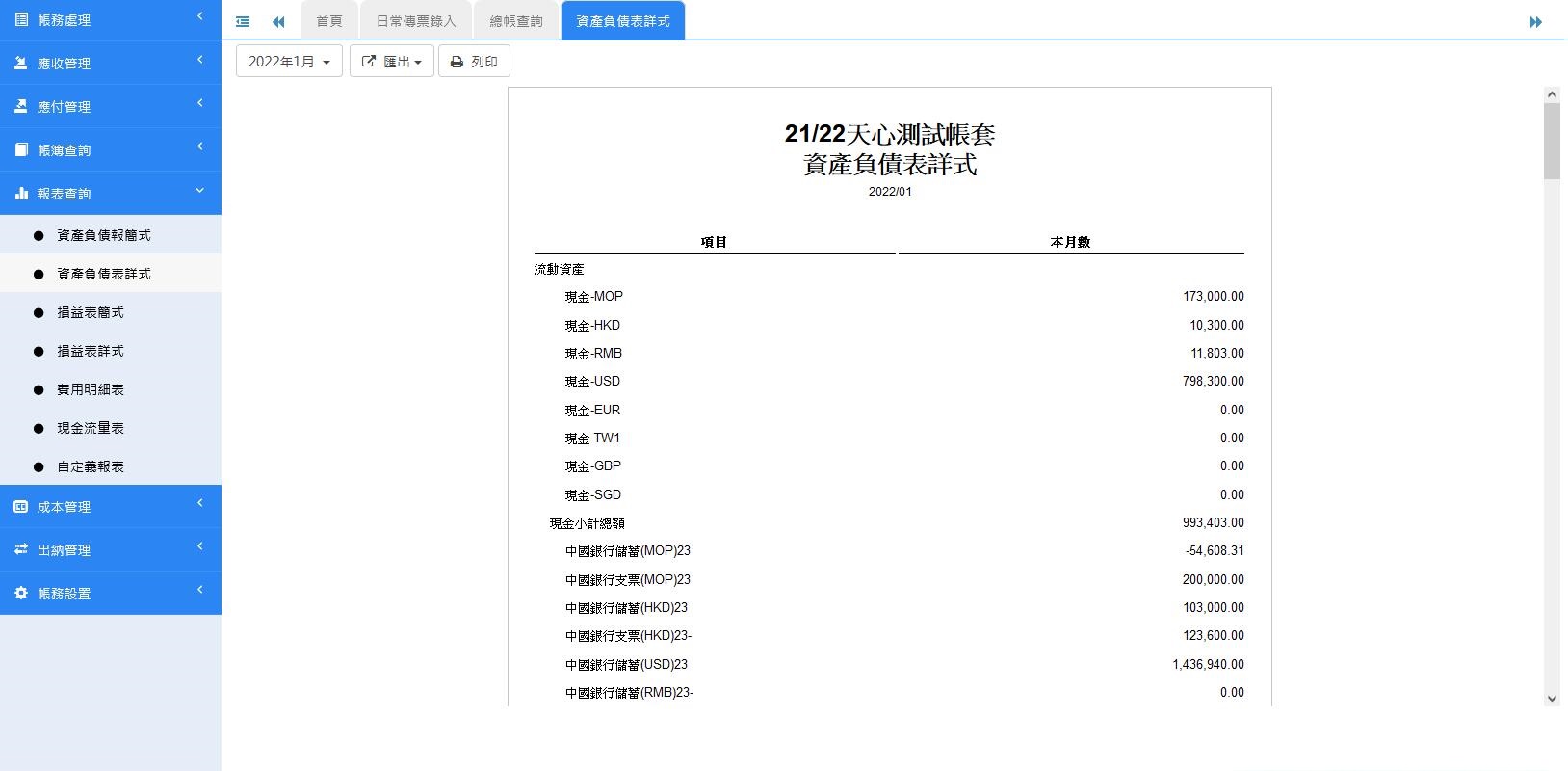Click the tabs scroll-left double arrow
The image size is (1568, 771).
(278, 21)
